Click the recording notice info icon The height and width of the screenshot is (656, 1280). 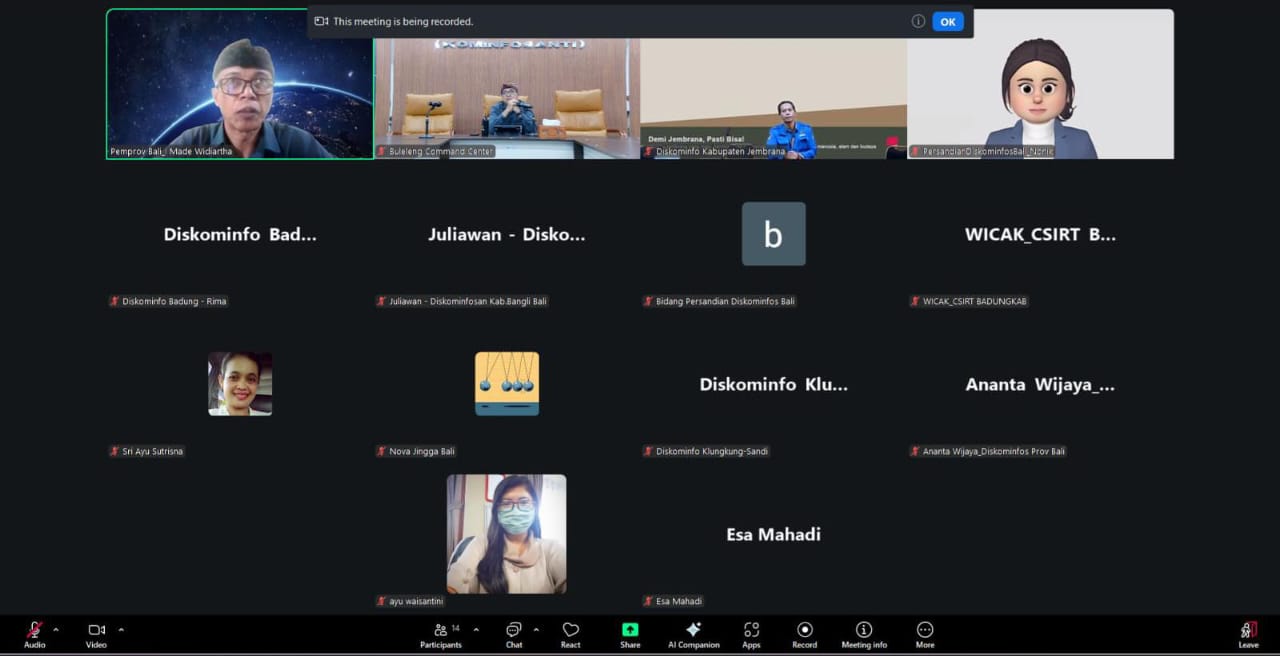click(917, 21)
